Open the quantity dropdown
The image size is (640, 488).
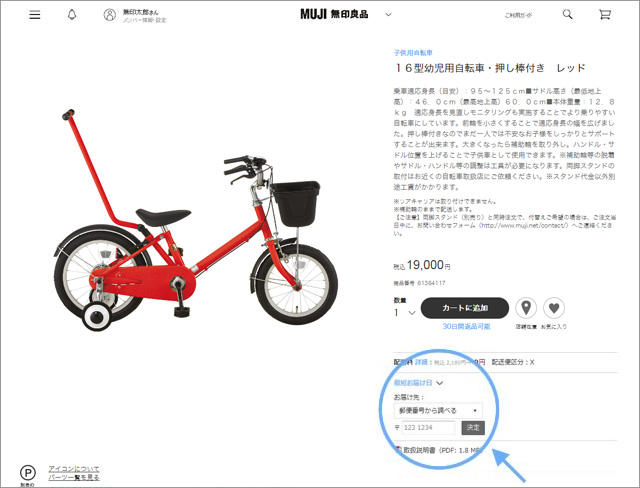pos(404,313)
